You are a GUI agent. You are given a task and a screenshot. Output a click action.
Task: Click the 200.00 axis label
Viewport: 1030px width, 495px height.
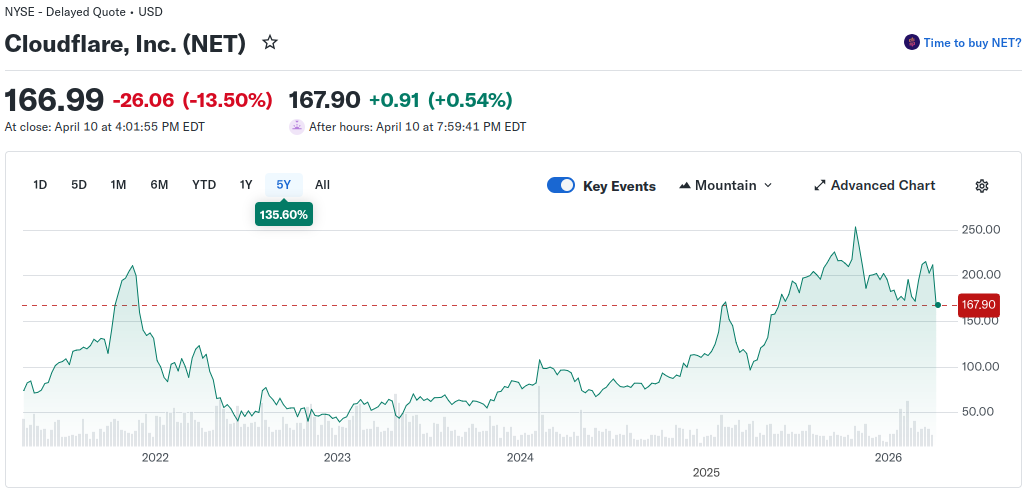979,275
